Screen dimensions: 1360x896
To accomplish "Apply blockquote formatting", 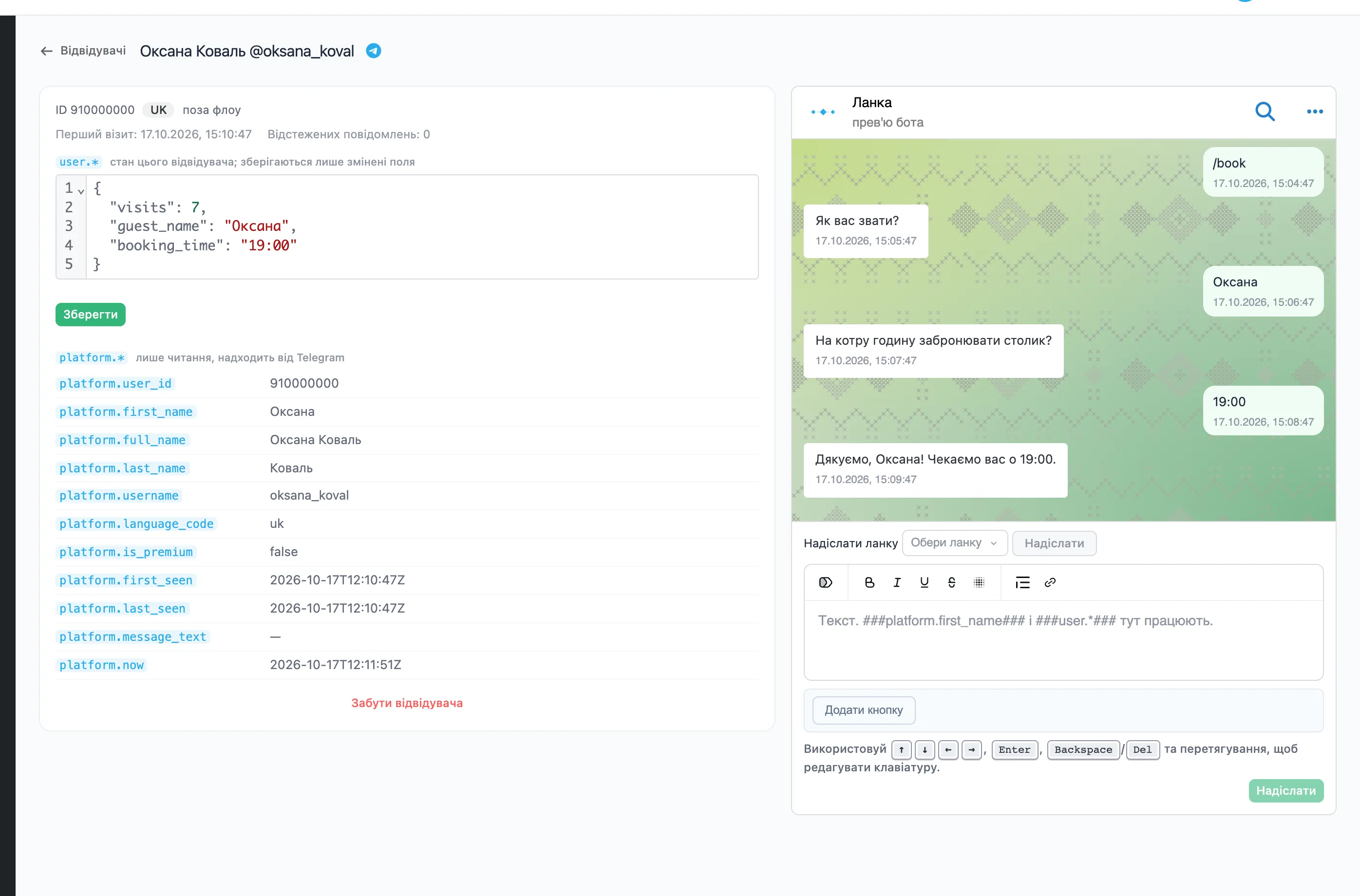I will [x=1022, y=582].
